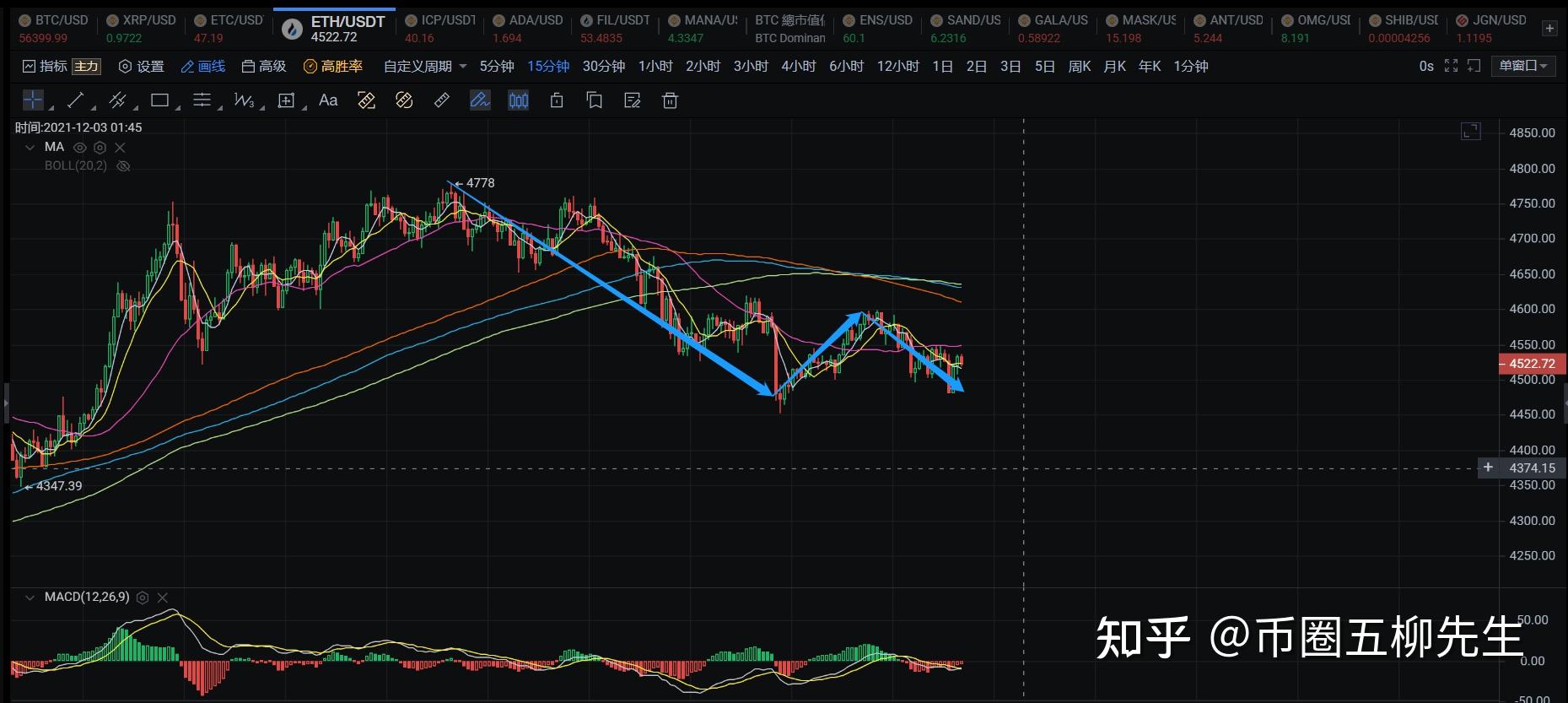Select the Elliott wave W3 tool
Viewport: 1568px width, 703px height.
[244, 100]
